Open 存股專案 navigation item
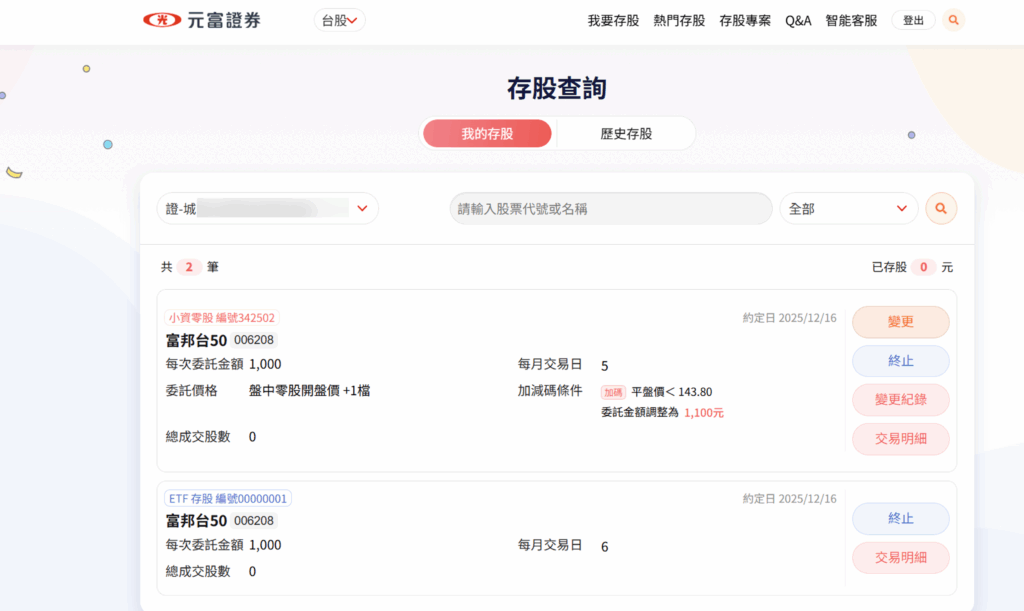The image size is (1024, 611). 745,20
